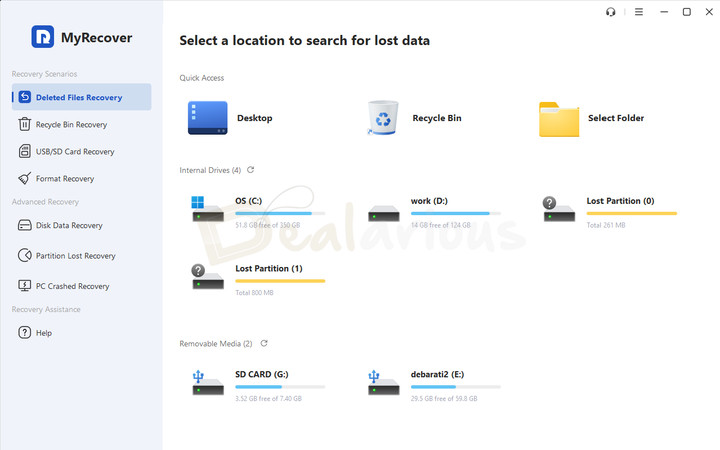Click the work (D:) drive icon
Viewport: 720px width, 450px height.
pos(383,213)
